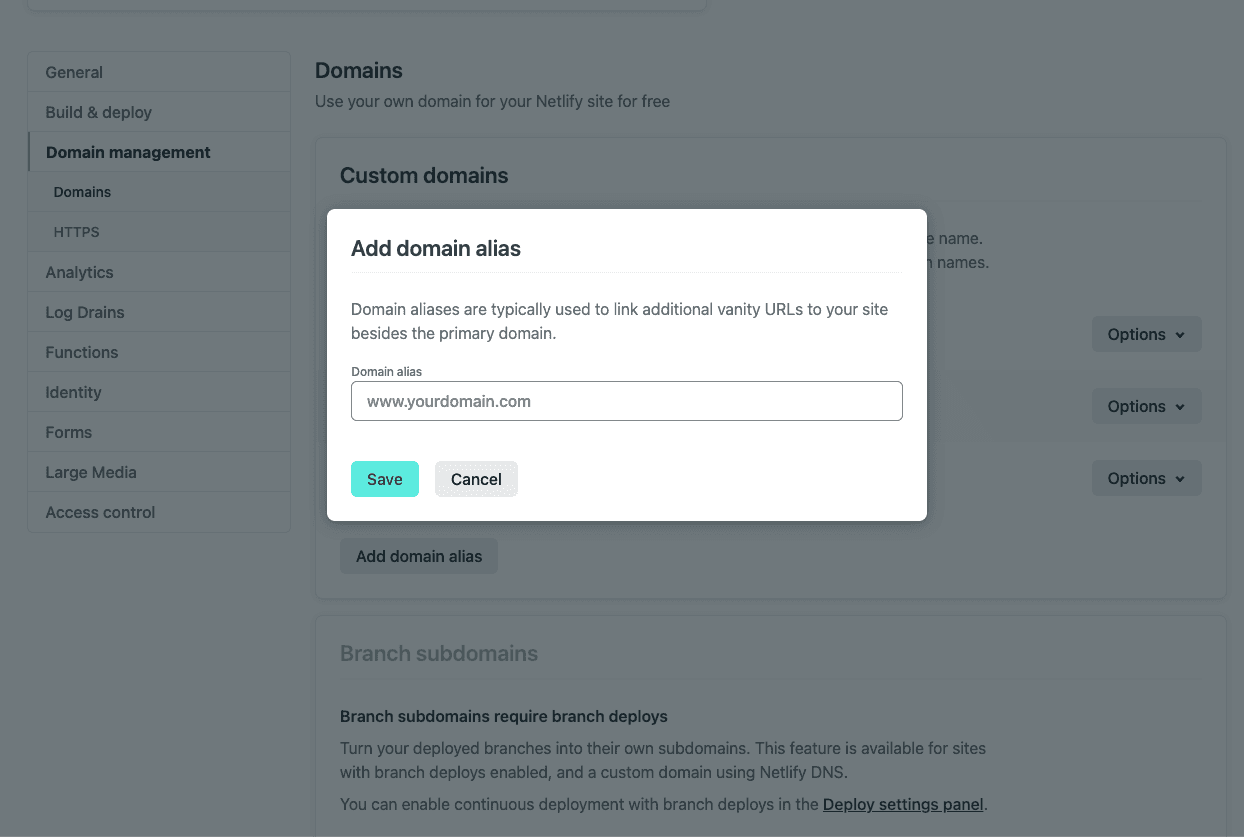1244x837 pixels.
Task: Navigate to Analytics settings
Action: [x=79, y=272]
